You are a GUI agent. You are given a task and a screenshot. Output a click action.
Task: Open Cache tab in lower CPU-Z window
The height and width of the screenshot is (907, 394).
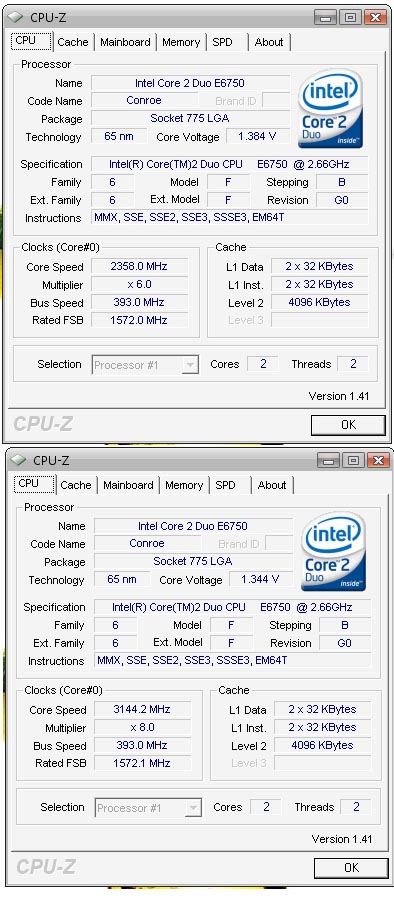[76, 485]
